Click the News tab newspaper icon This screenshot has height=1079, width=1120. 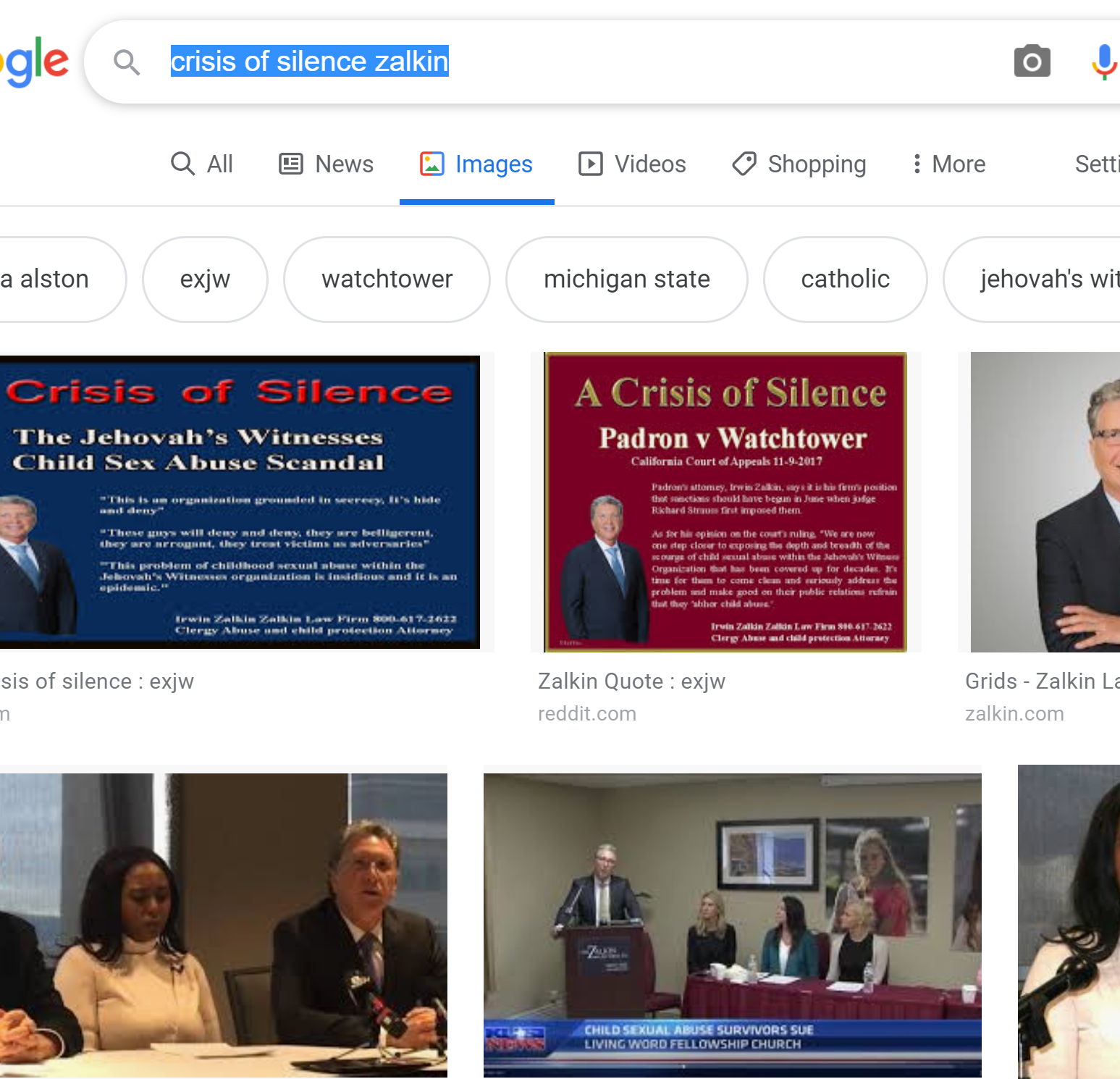point(291,164)
